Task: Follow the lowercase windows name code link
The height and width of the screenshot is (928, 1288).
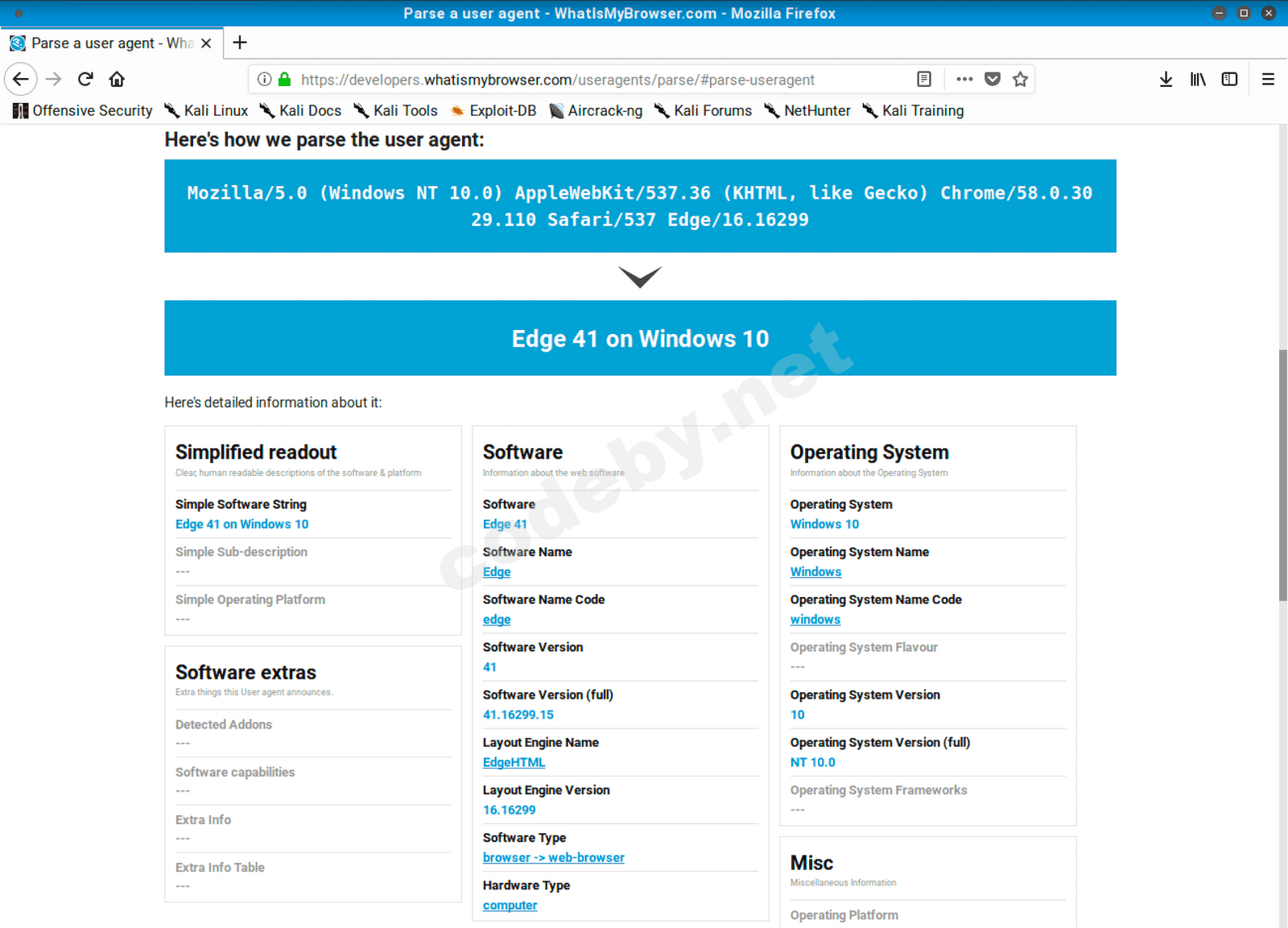Action: coord(815,619)
